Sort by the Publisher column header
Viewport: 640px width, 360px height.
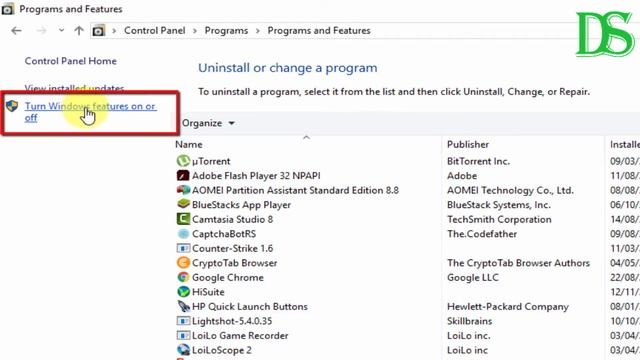[x=468, y=144]
